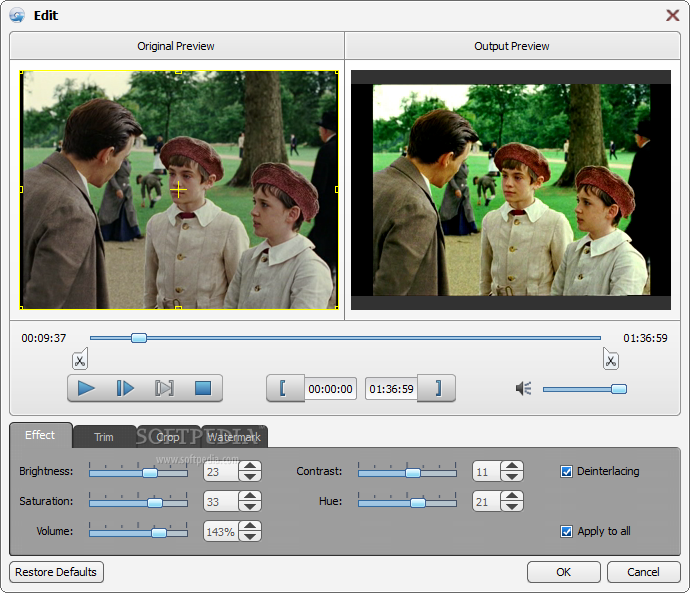Click the Brightness value field showing 23
This screenshot has width=690, height=593.
point(221,472)
